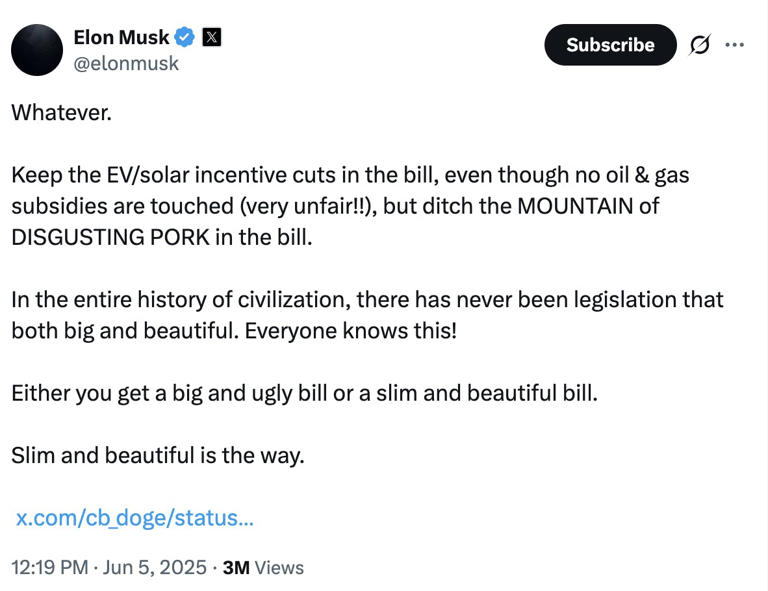Screen dimensions: 768x591
Task: Click the X affiliate badge icon
Action: tap(211, 38)
